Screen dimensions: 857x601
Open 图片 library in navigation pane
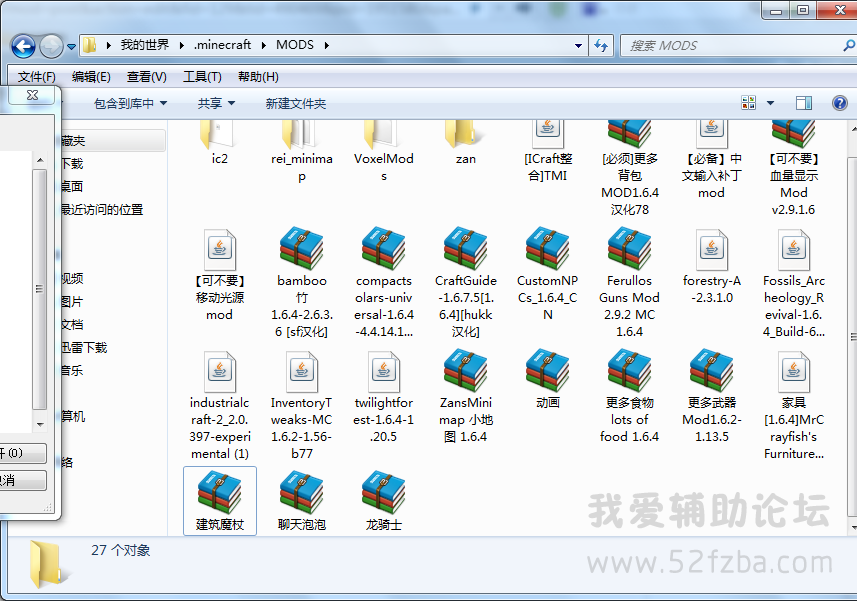click(71, 302)
